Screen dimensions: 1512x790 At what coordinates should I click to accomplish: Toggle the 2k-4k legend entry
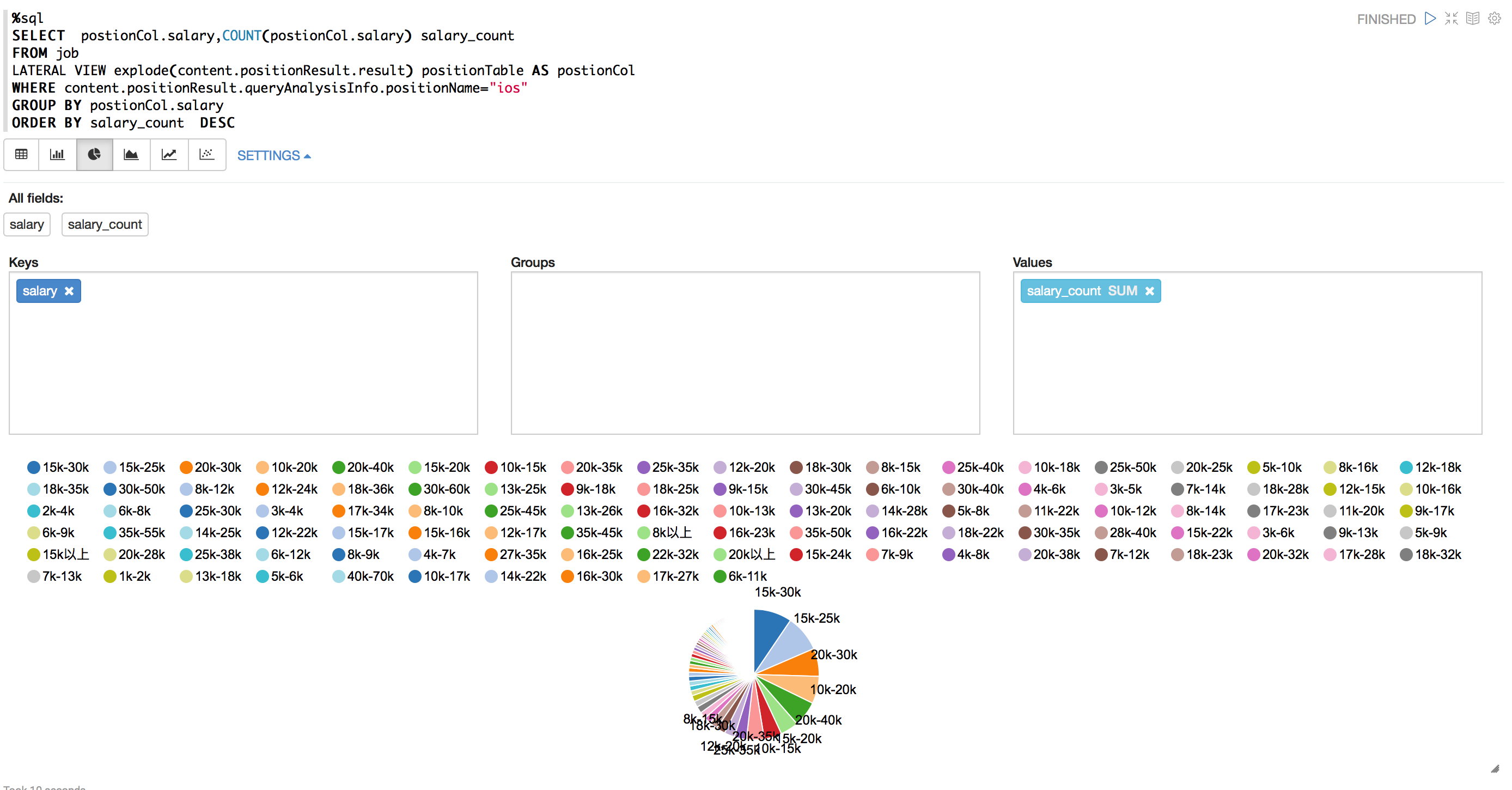(x=51, y=511)
